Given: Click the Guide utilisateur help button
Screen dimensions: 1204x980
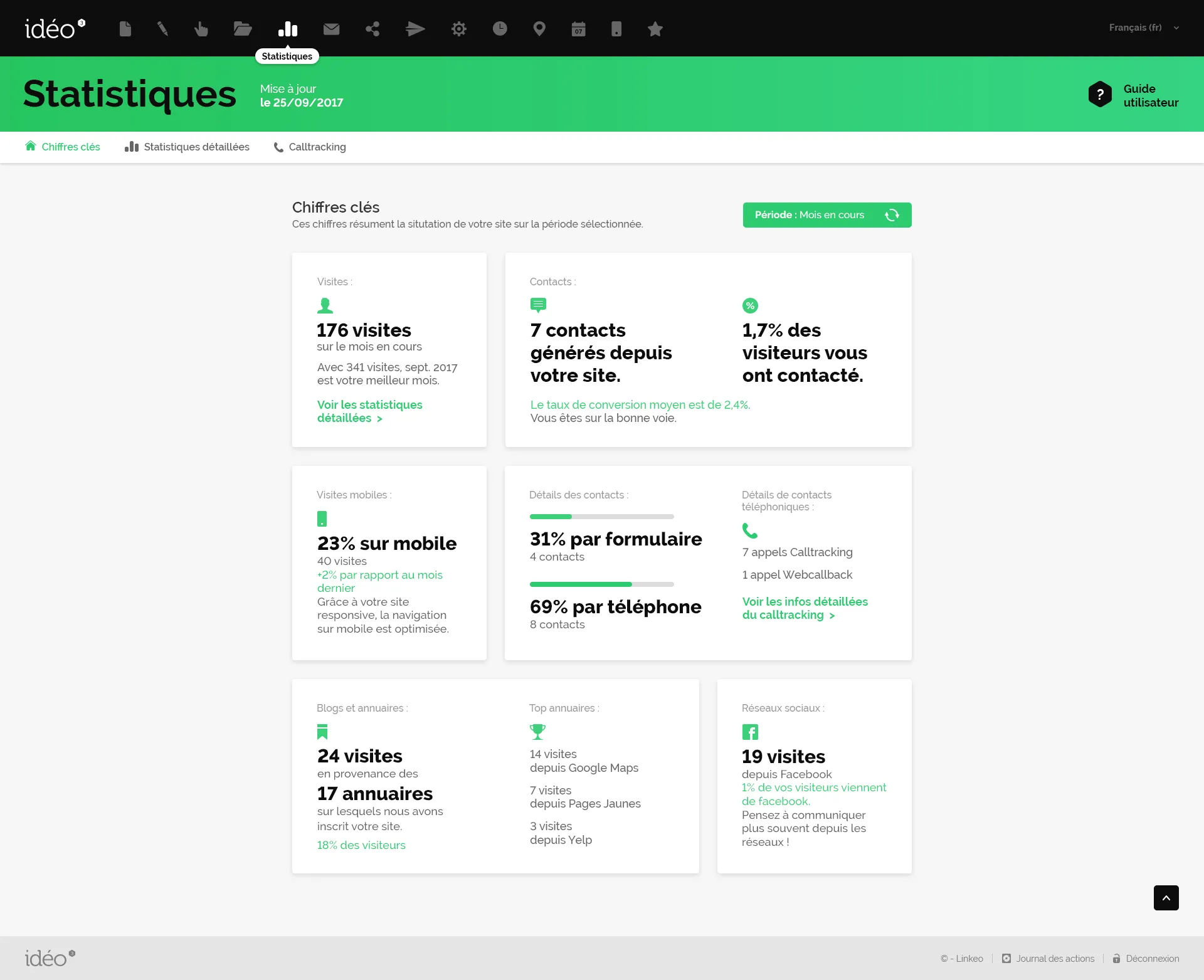Looking at the screenshot, I should tap(1134, 95).
